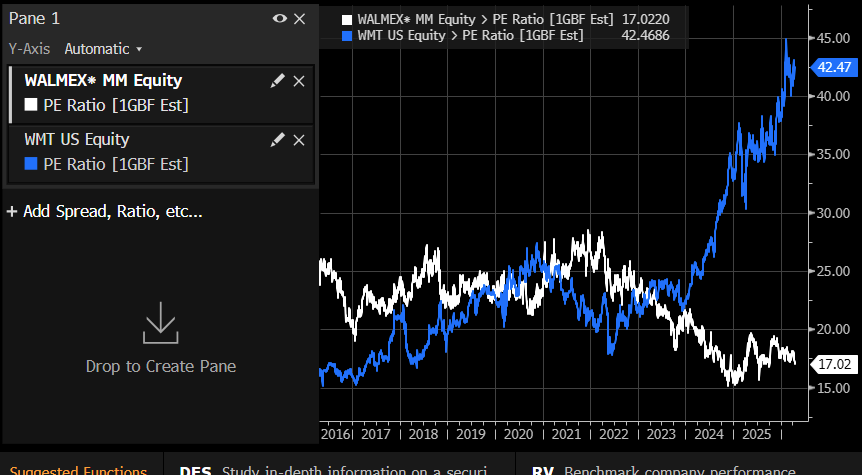Click WALMEX legend entry on the chart
Viewport: 862px width, 475px height.
click(485, 19)
